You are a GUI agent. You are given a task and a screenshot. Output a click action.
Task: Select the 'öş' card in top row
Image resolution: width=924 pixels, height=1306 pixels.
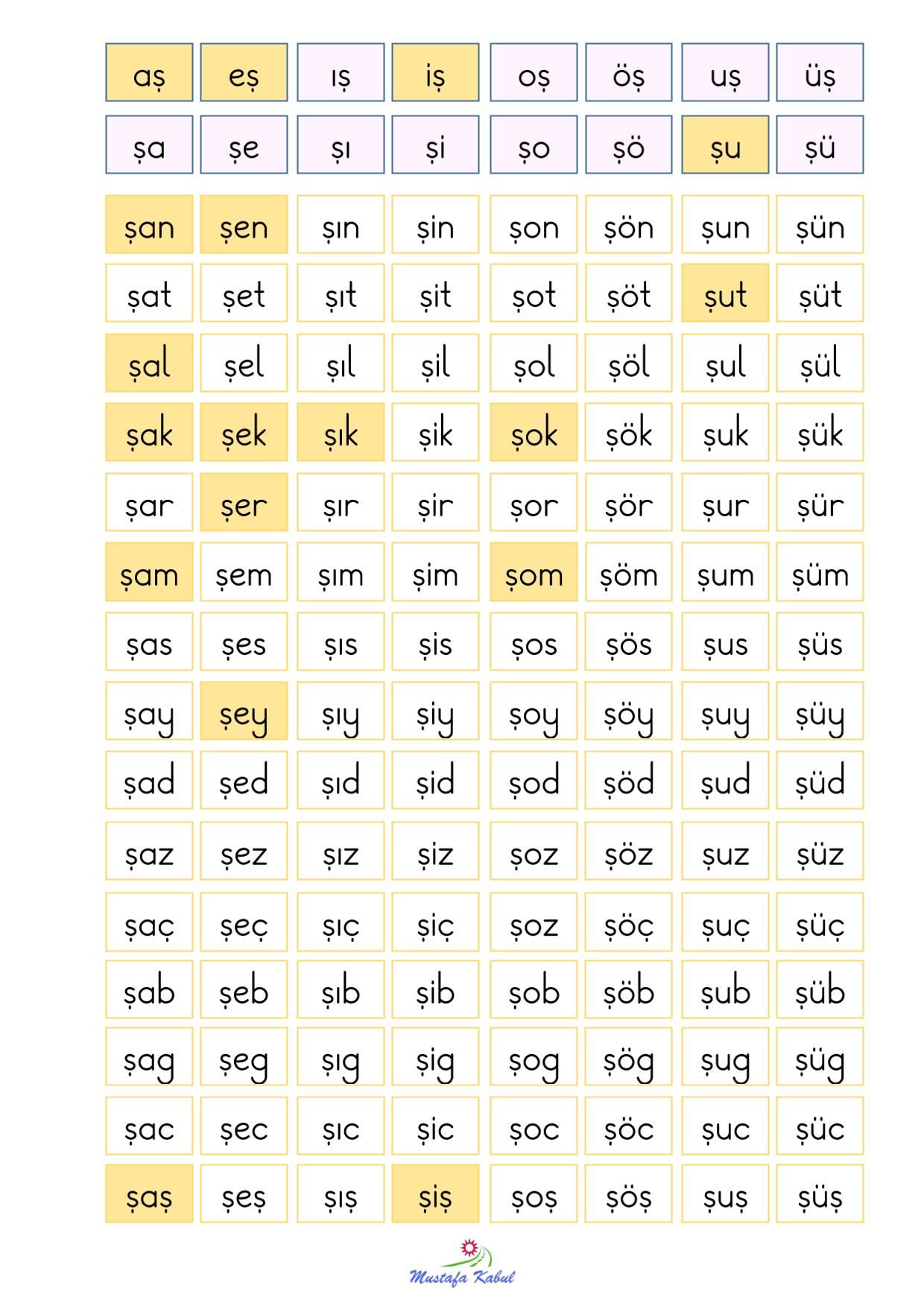(628, 72)
